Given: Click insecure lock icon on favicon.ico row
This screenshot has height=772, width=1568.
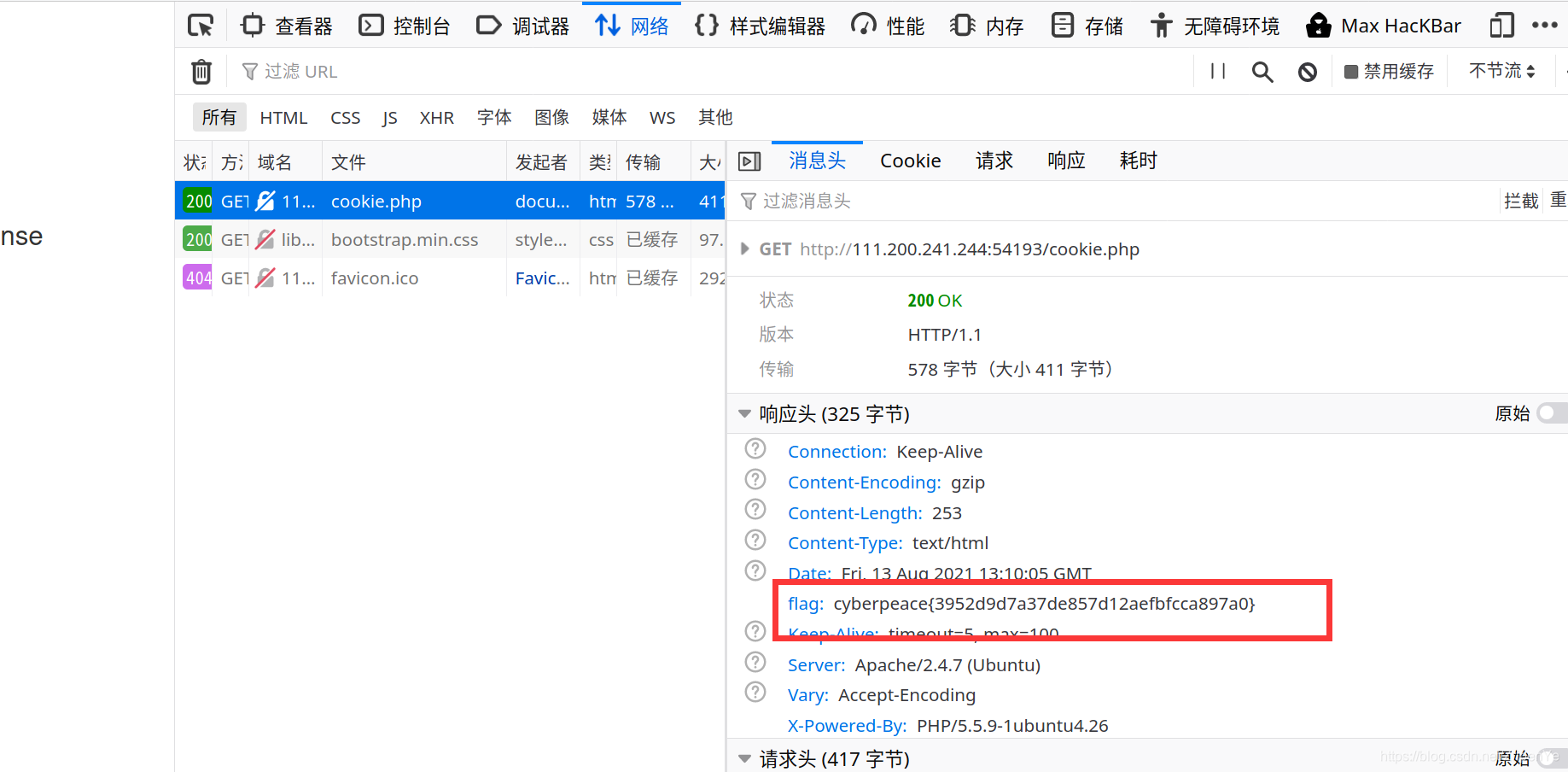Looking at the screenshot, I should click(x=265, y=278).
